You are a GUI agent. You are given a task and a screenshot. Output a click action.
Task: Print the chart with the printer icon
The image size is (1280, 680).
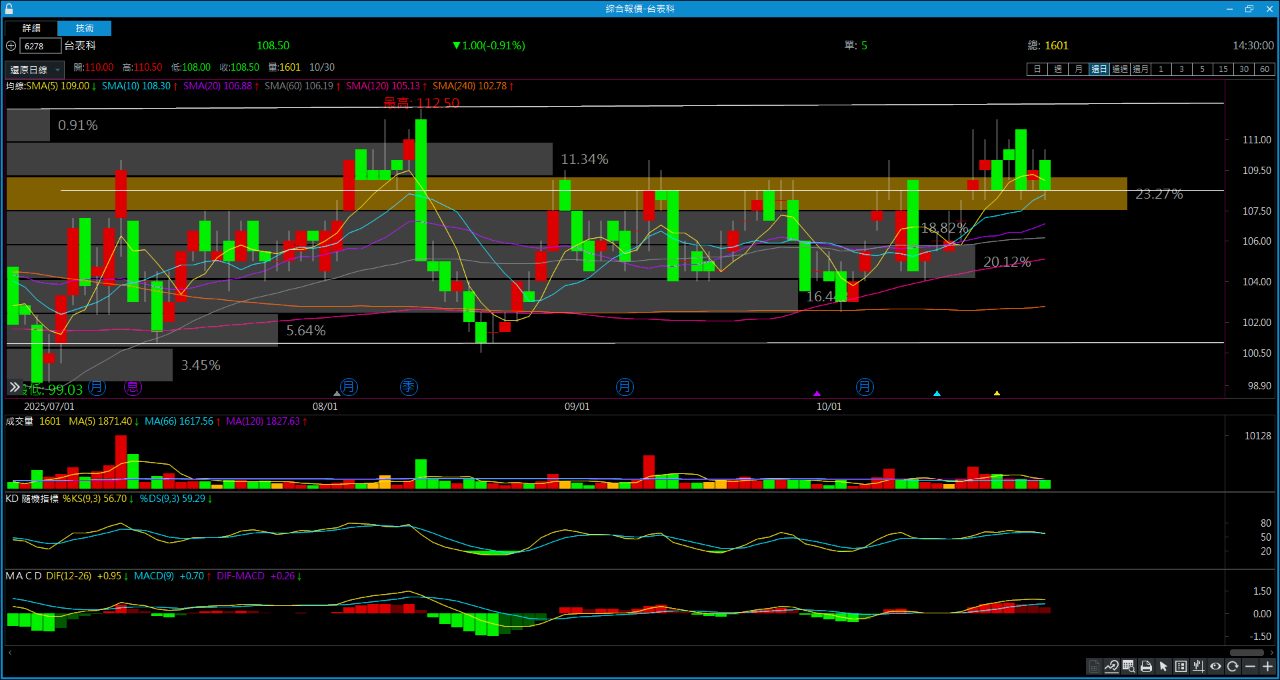point(1146,667)
